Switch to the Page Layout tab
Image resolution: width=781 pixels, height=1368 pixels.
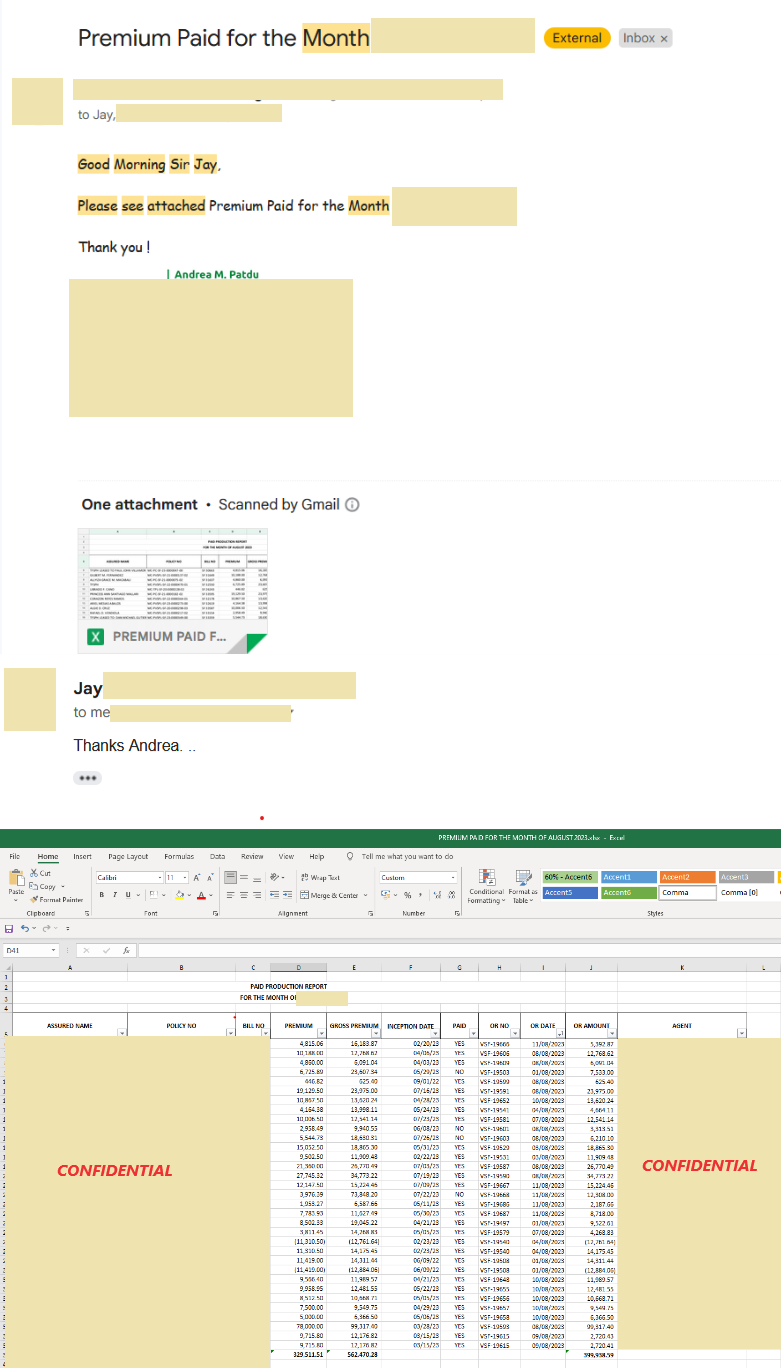pos(128,856)
